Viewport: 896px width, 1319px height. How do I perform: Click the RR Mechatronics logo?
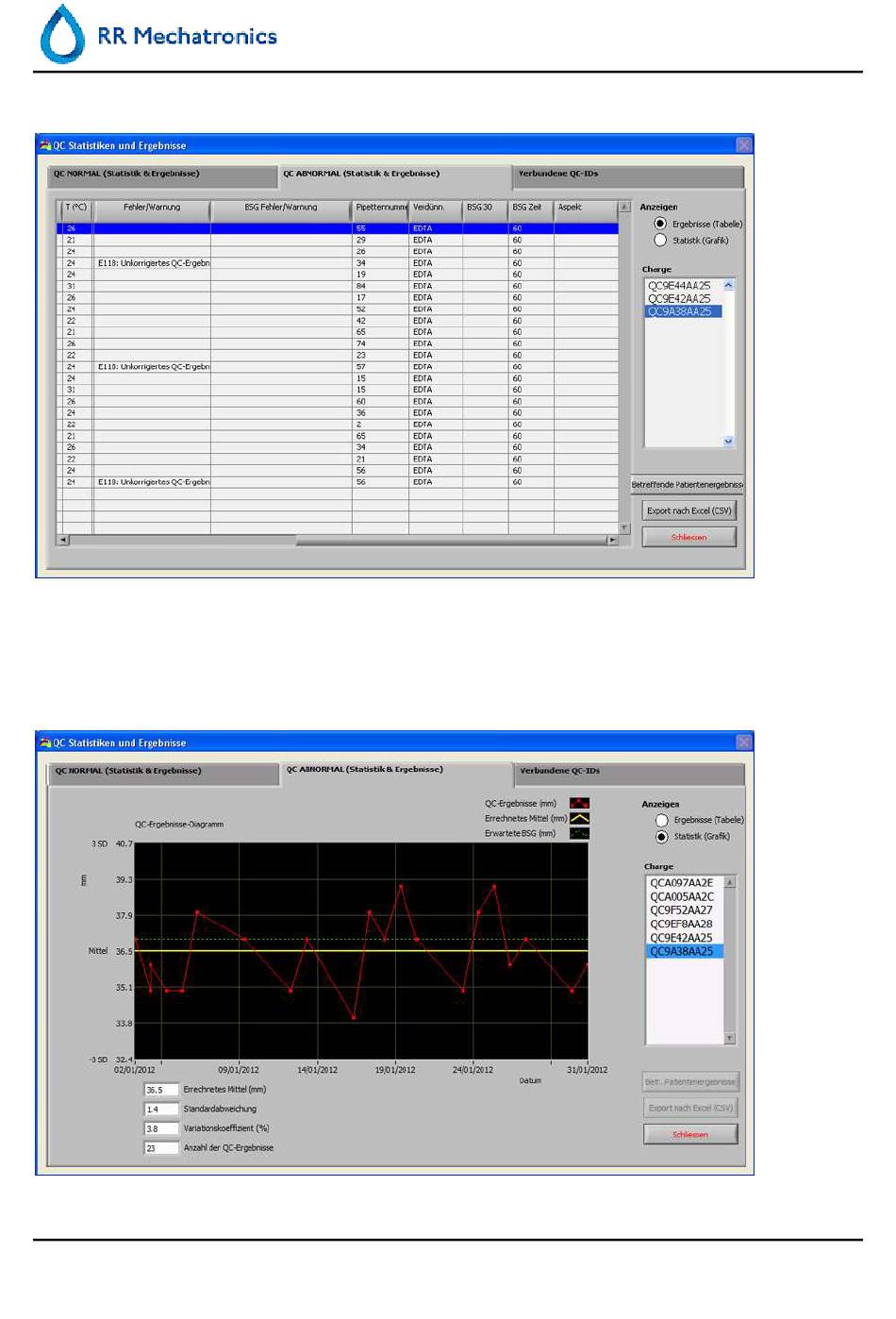click(x=158, y=35)
